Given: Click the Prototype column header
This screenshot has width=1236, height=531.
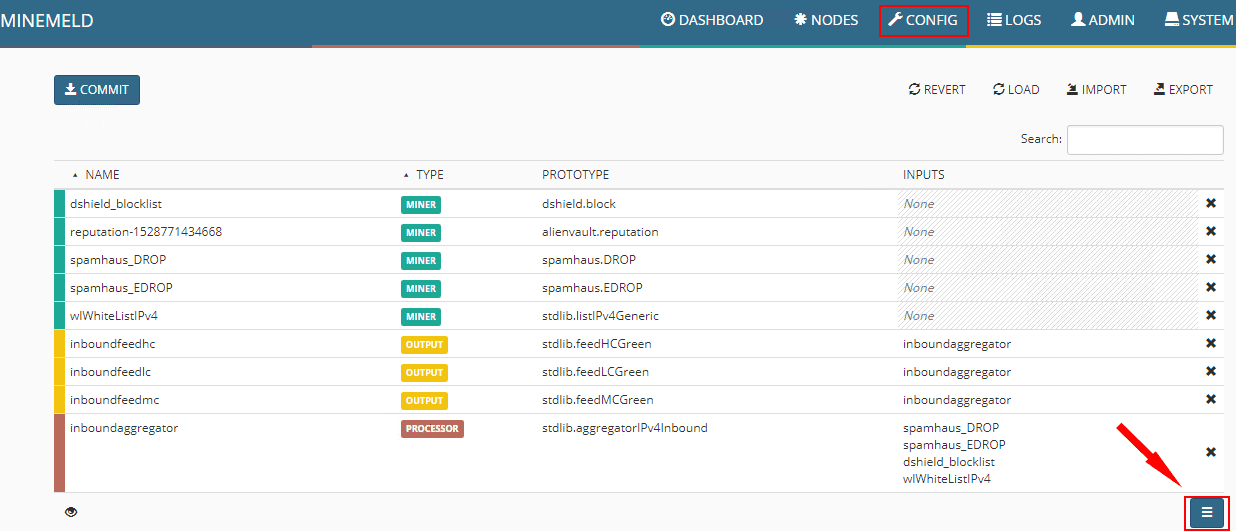Looking at the screenshot, I should [575, 175].
